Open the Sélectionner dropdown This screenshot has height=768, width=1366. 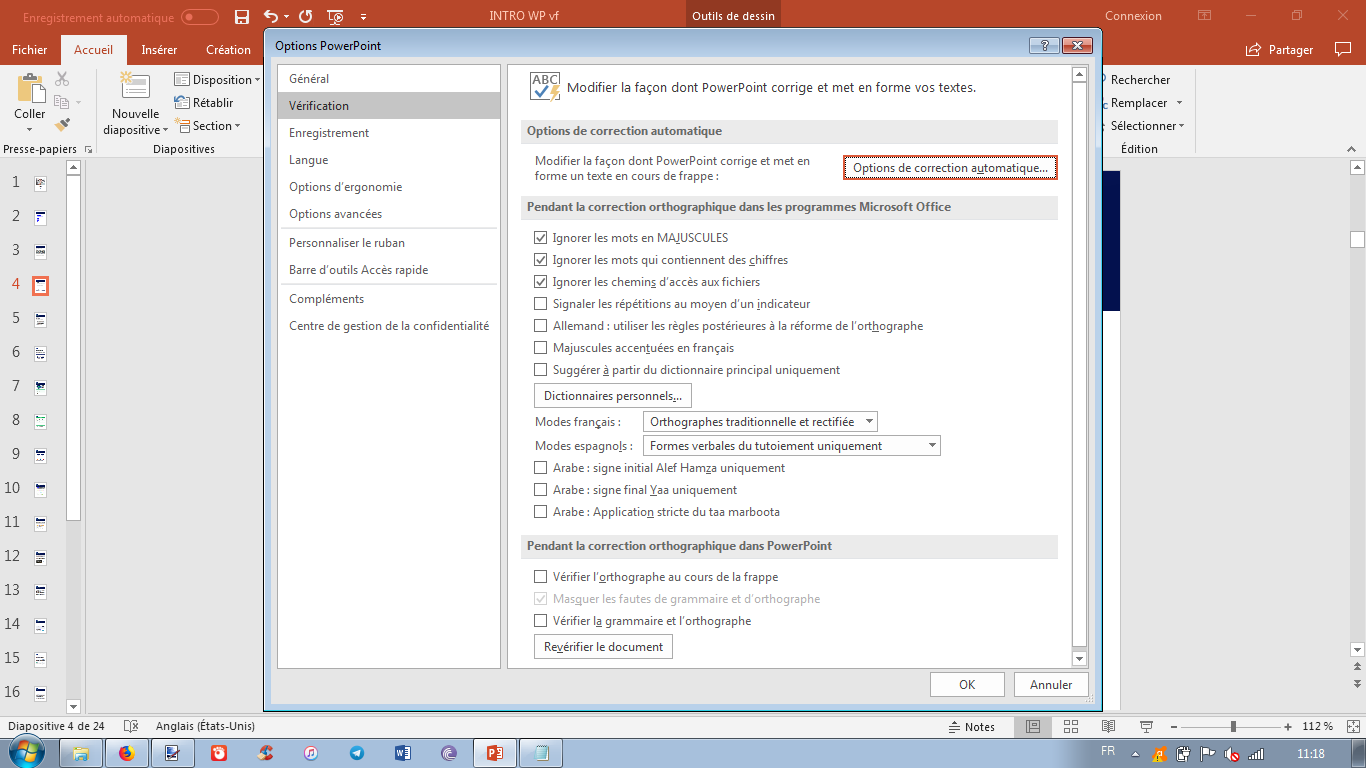pos(1147,126)
